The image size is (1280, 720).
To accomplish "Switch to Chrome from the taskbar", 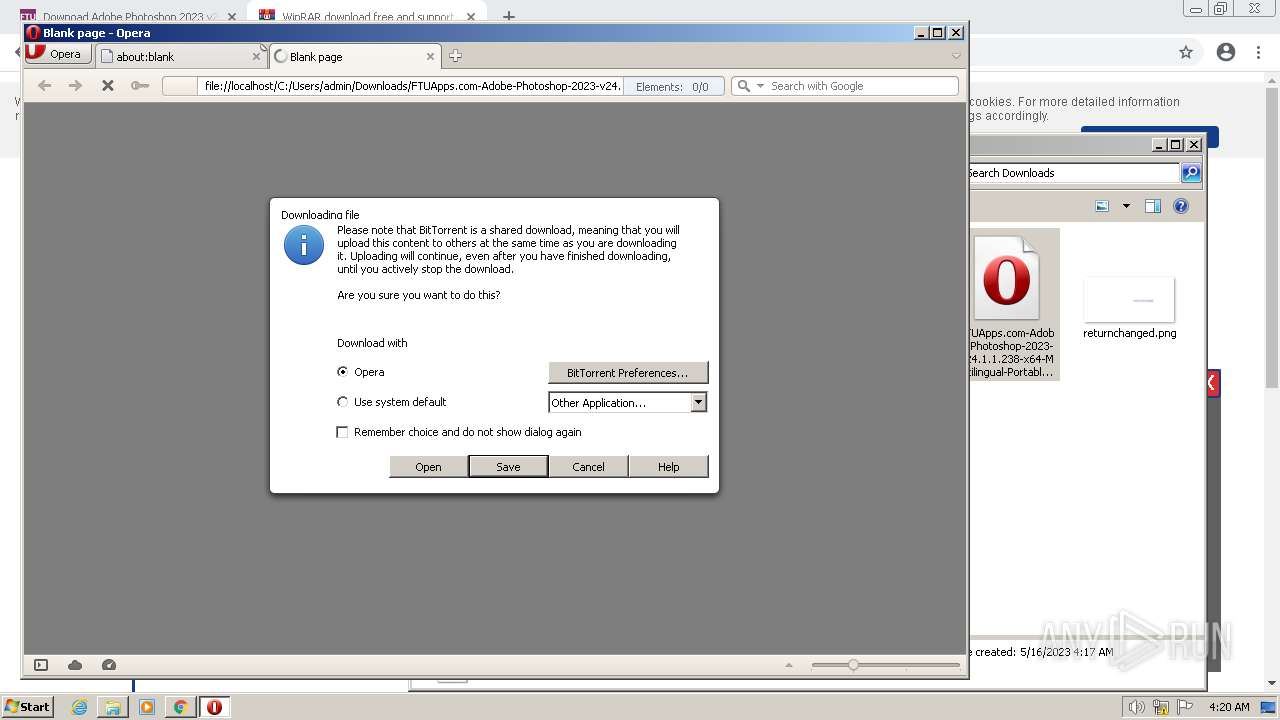I will coord(180,707).
